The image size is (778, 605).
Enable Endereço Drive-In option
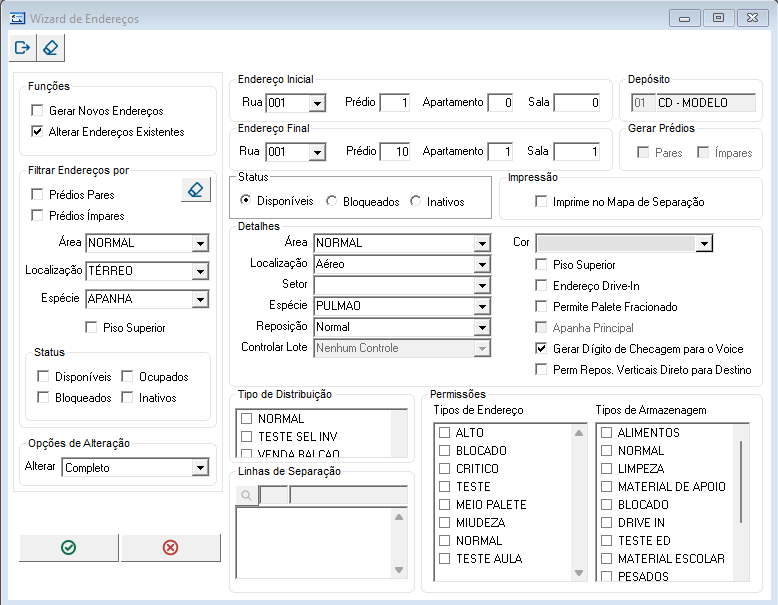click(541, 285)
